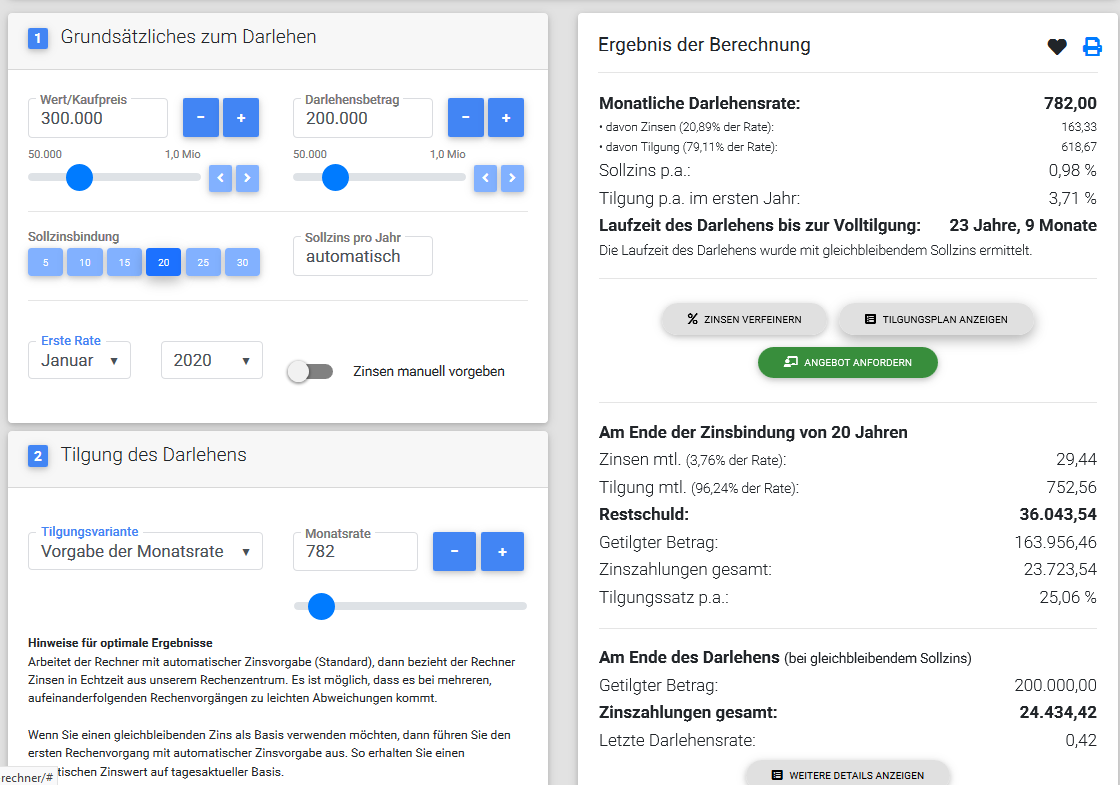This screenshot has height=785, width=1120.
Task: Decrease Darlehensbetrag with minus button
Action: (x=466, y=118)
